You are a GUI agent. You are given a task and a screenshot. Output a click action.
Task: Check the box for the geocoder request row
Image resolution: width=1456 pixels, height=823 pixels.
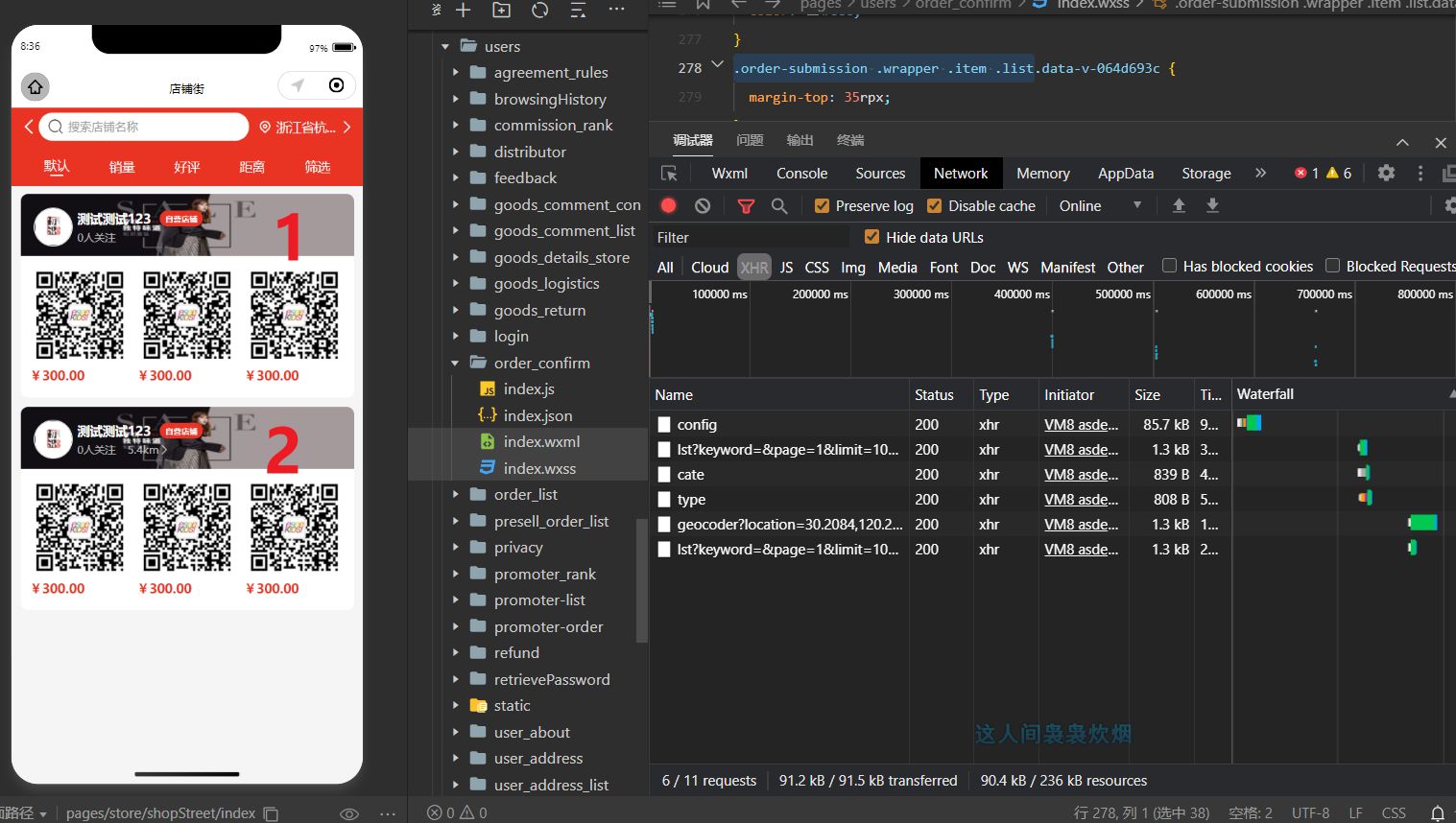tap(664, 524)
